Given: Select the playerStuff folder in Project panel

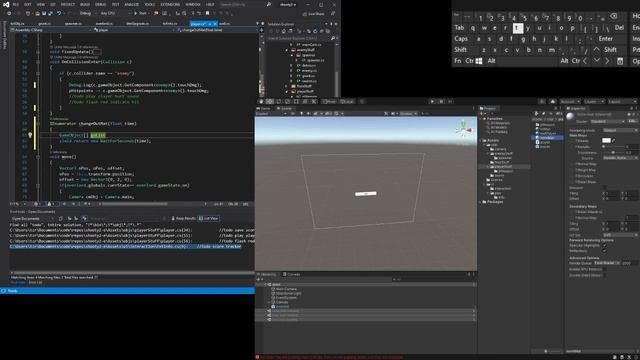Looking at the screenshot, I should [x=503, y=167].
